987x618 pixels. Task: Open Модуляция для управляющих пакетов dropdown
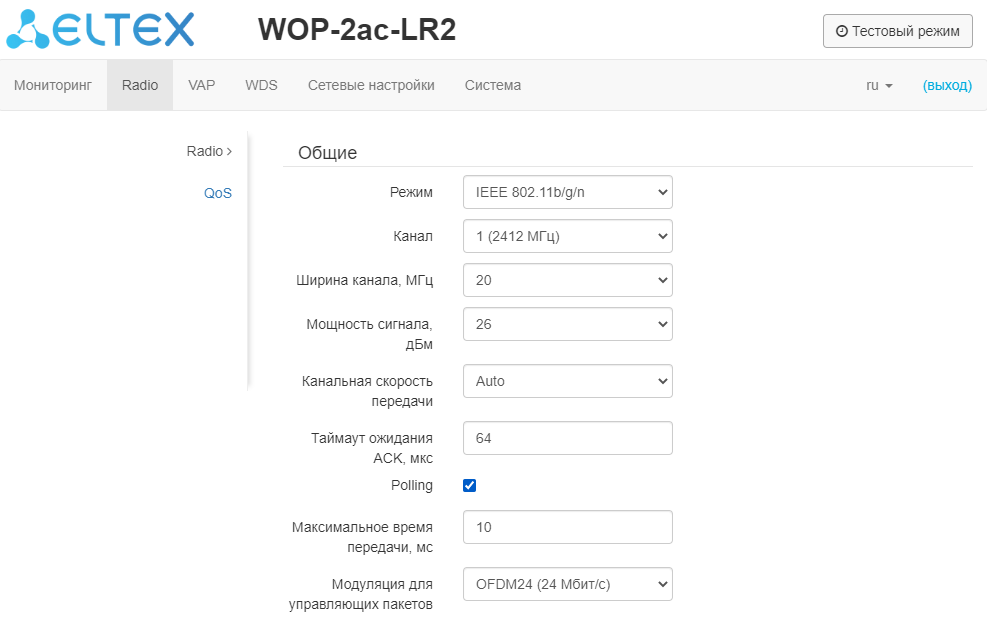coord(567,584)
